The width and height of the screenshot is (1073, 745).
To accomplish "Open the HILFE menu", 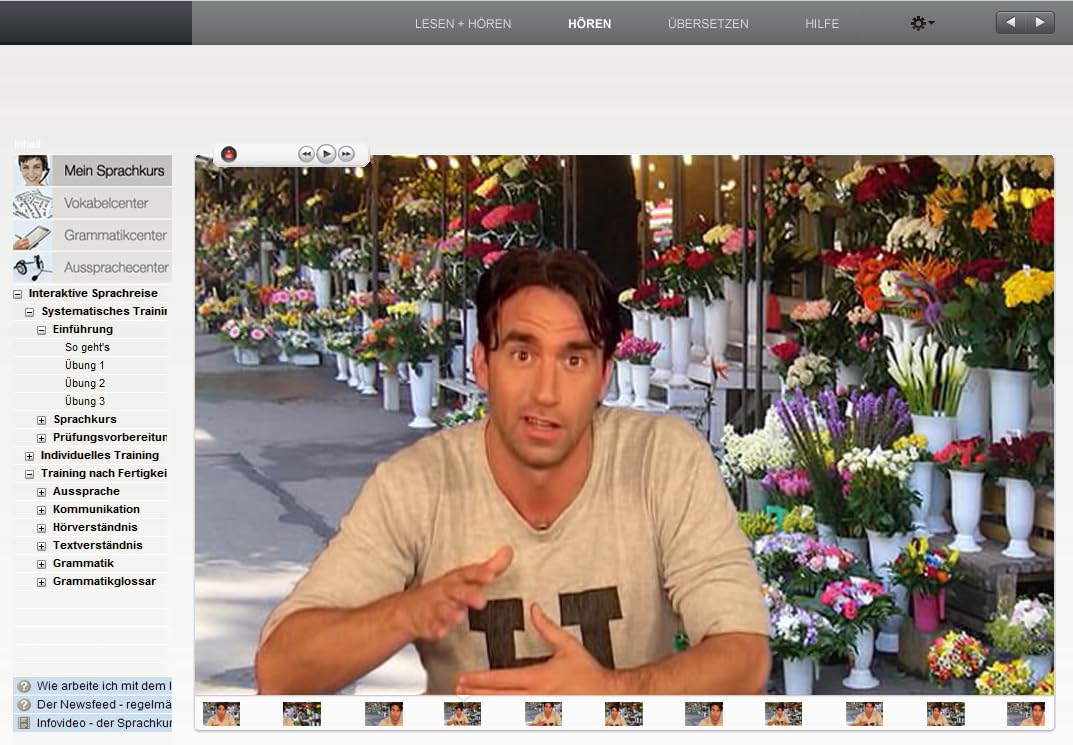I will click(x=822, y=24).
